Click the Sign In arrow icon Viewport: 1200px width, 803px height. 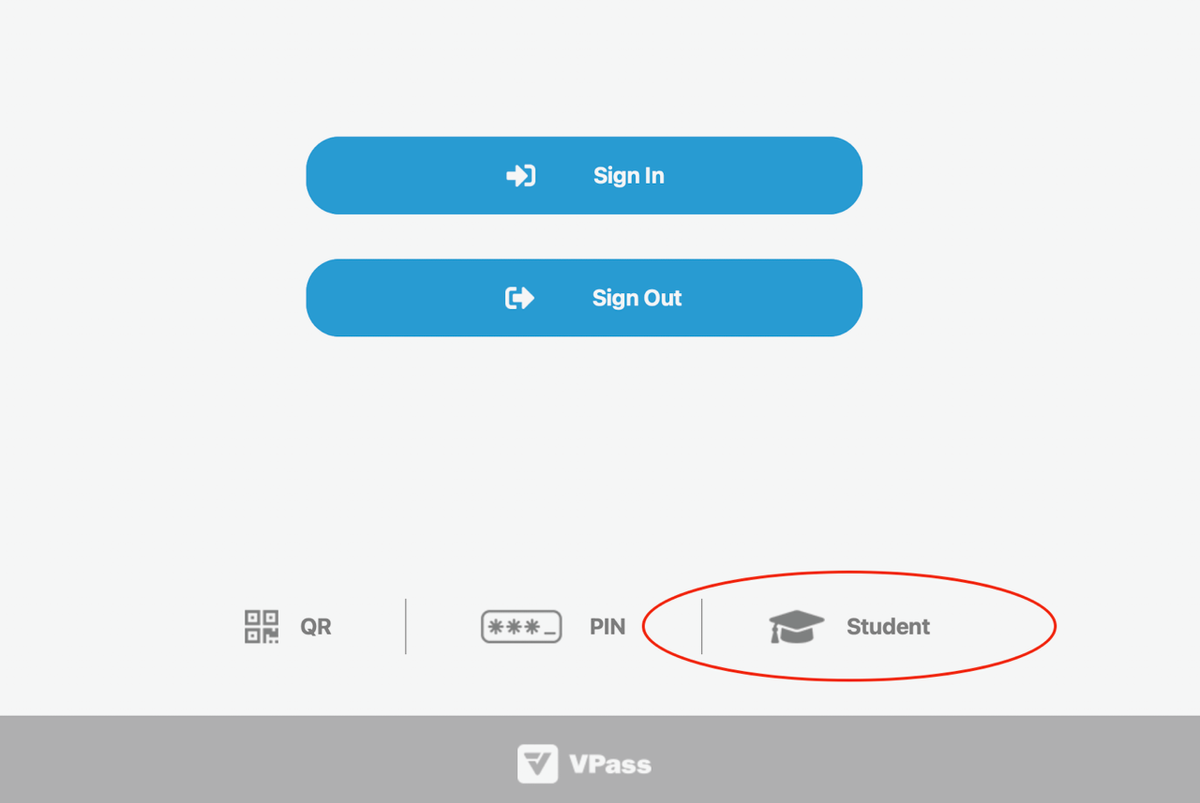(x=520, y=176)
